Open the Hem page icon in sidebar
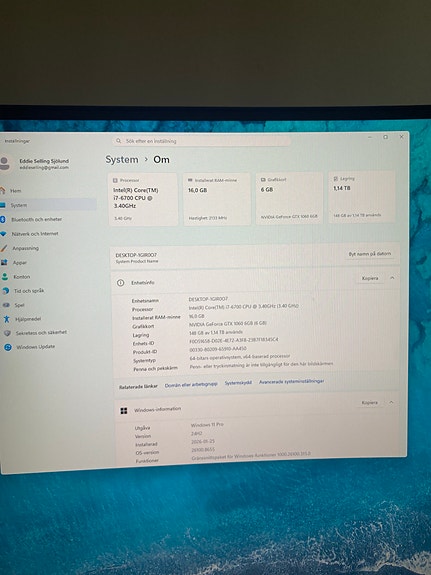 click(3, 190)
